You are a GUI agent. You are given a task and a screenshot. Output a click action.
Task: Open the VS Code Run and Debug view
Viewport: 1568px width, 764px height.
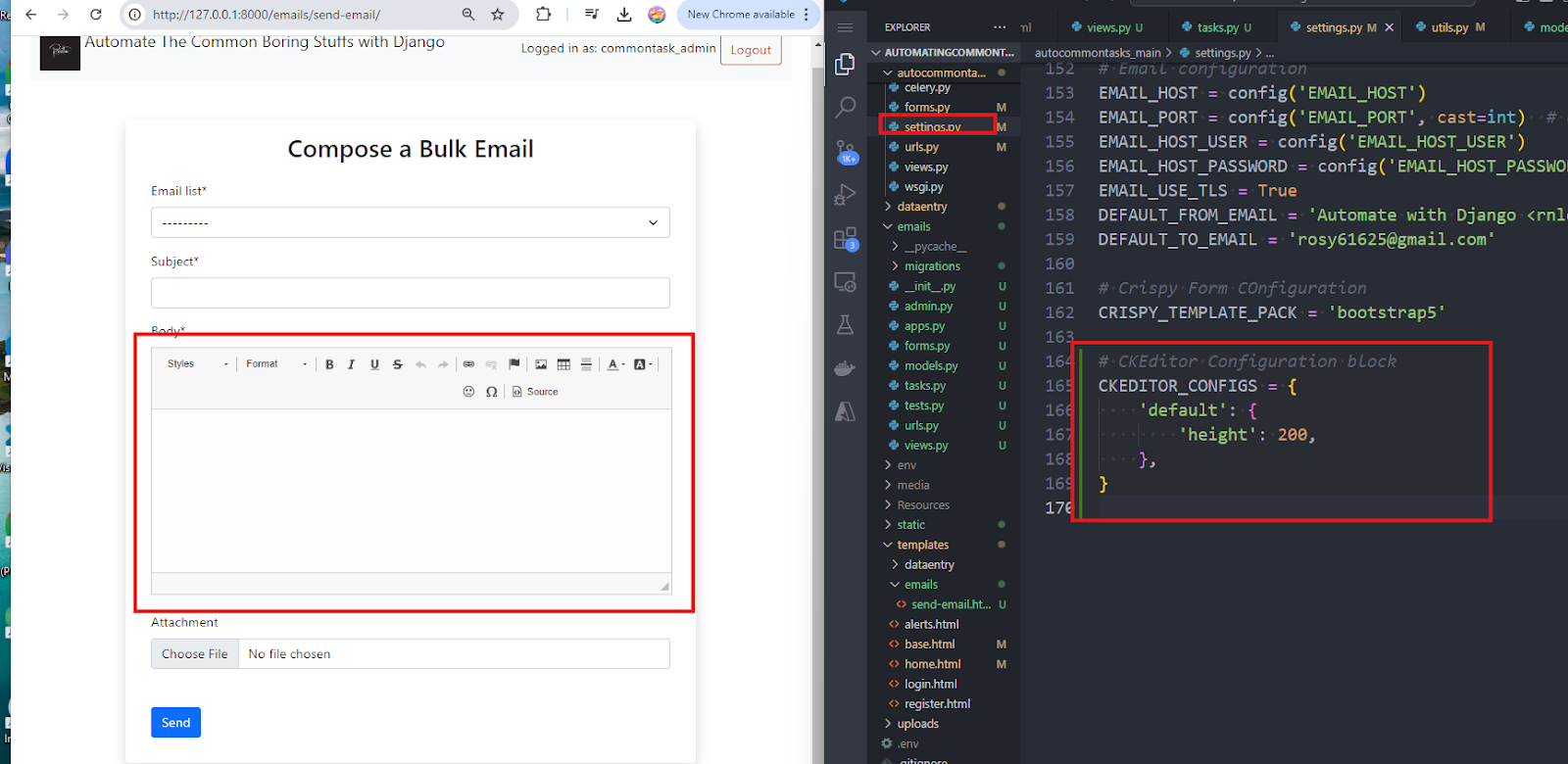[845, 195]
